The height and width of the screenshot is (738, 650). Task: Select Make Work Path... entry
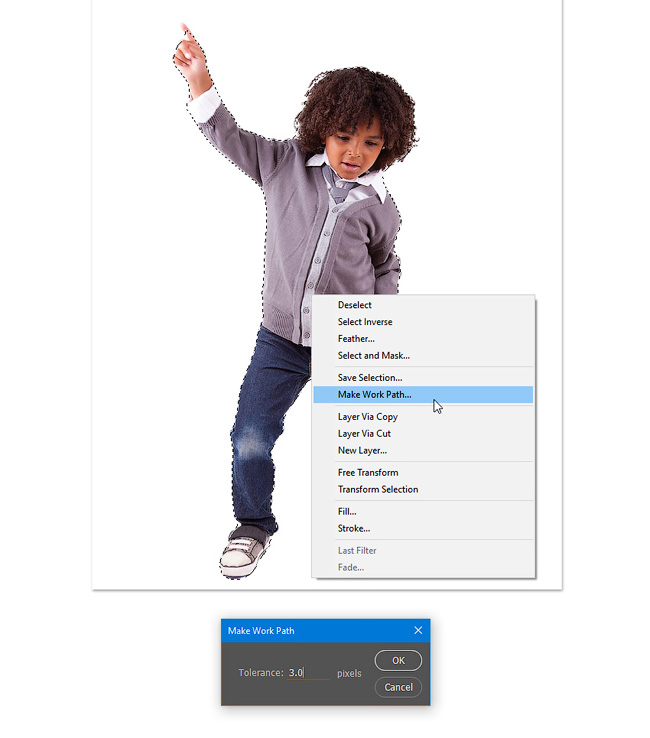(x=423, y=395)
